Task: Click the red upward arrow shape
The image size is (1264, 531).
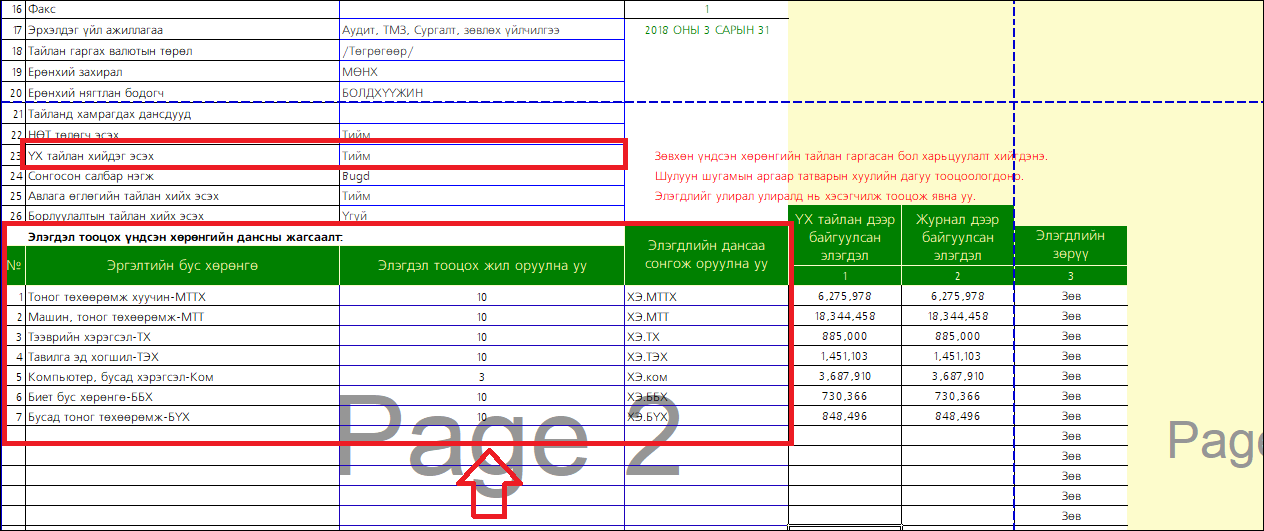Action: pyautogui.click(x=490, y=483)
